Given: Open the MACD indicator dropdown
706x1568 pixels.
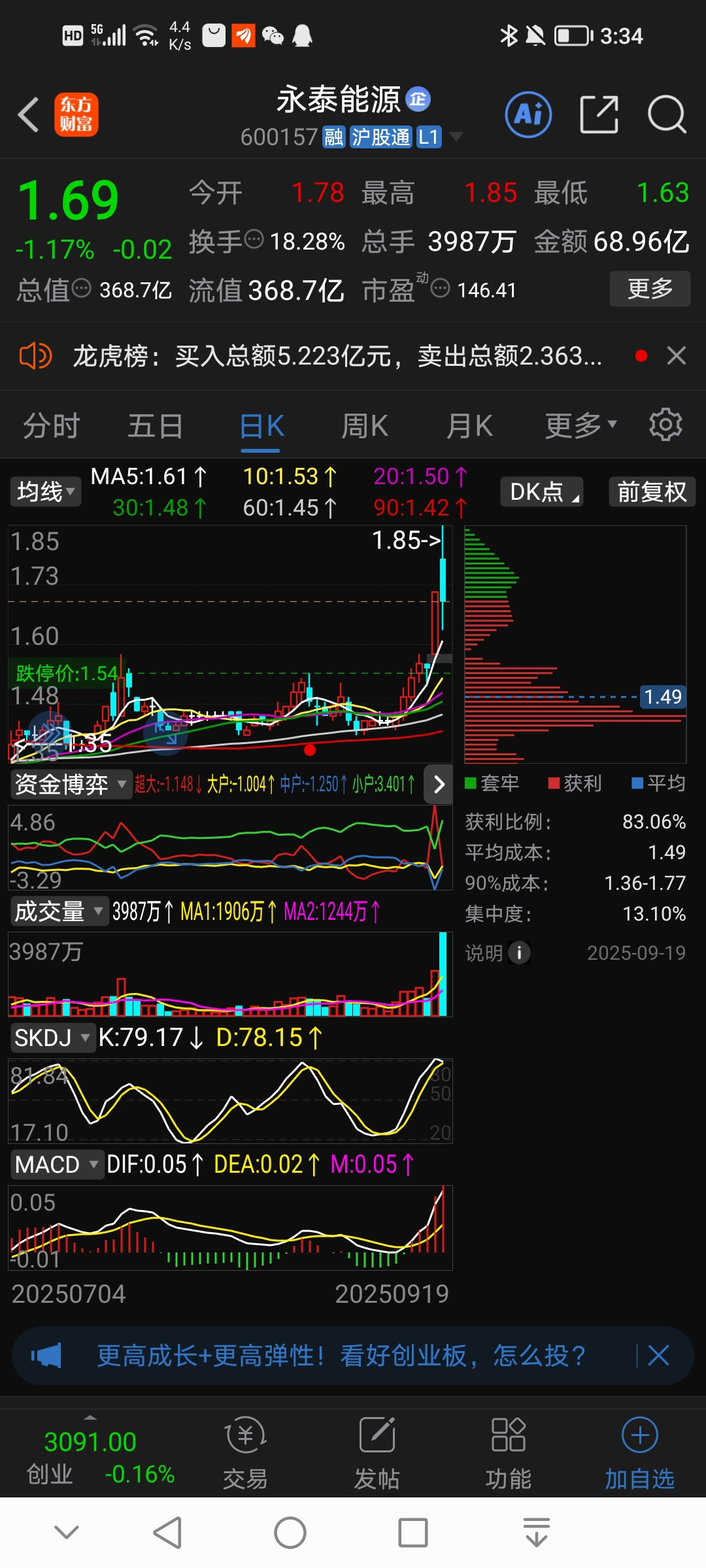Looking at the screenshot, I should click(x=56, y=1164).
